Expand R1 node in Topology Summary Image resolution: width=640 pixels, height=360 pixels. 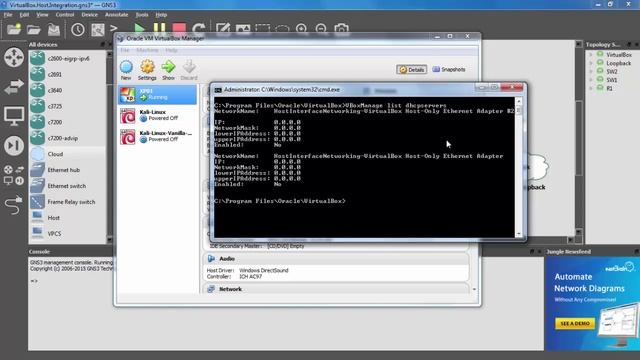coord(591,88)
